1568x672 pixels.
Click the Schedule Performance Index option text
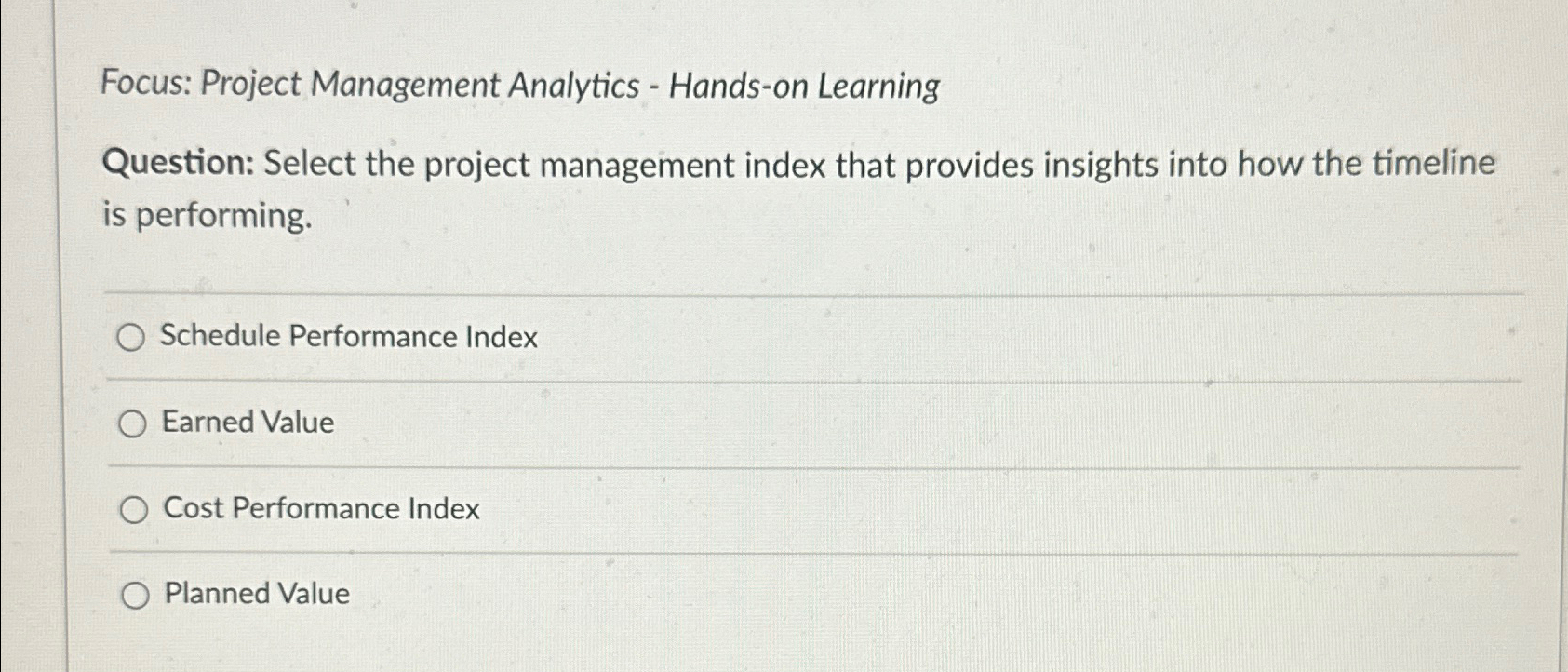point(349,337)
